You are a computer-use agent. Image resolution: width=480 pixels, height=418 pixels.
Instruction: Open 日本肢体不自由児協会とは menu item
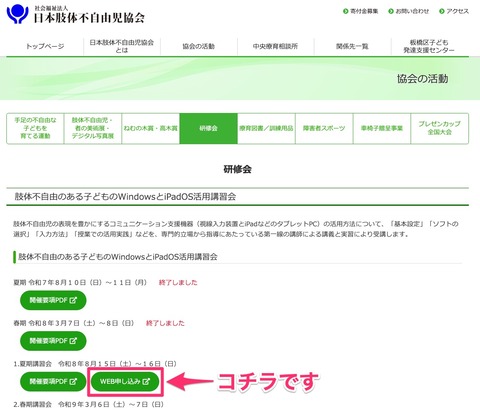click(122, 46)
